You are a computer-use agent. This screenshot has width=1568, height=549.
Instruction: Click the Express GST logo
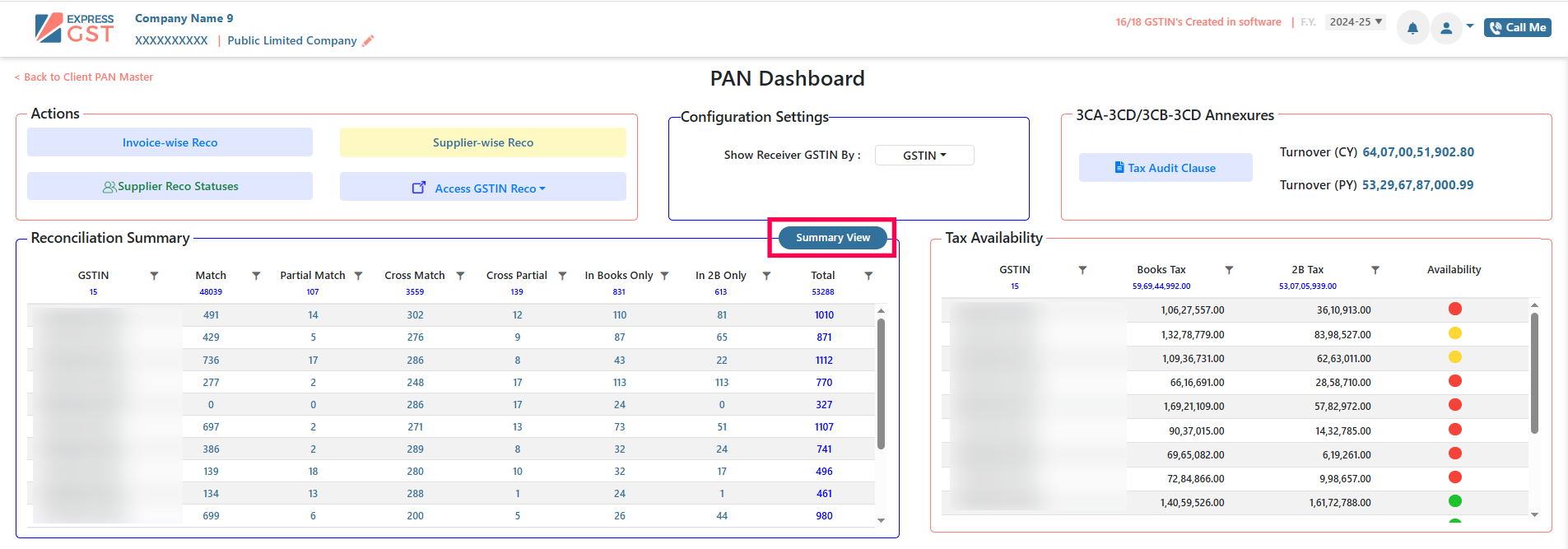coord(75,28)
